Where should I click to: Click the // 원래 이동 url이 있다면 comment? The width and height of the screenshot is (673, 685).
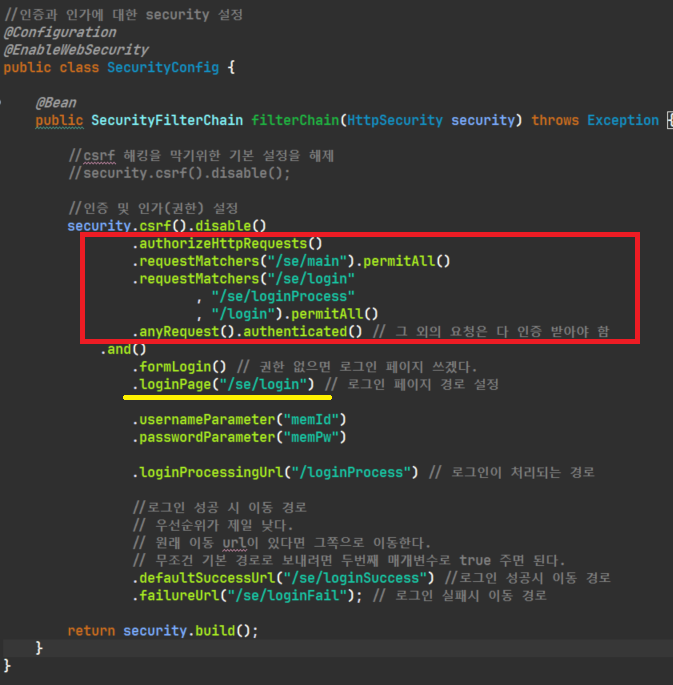coord(282,543)
